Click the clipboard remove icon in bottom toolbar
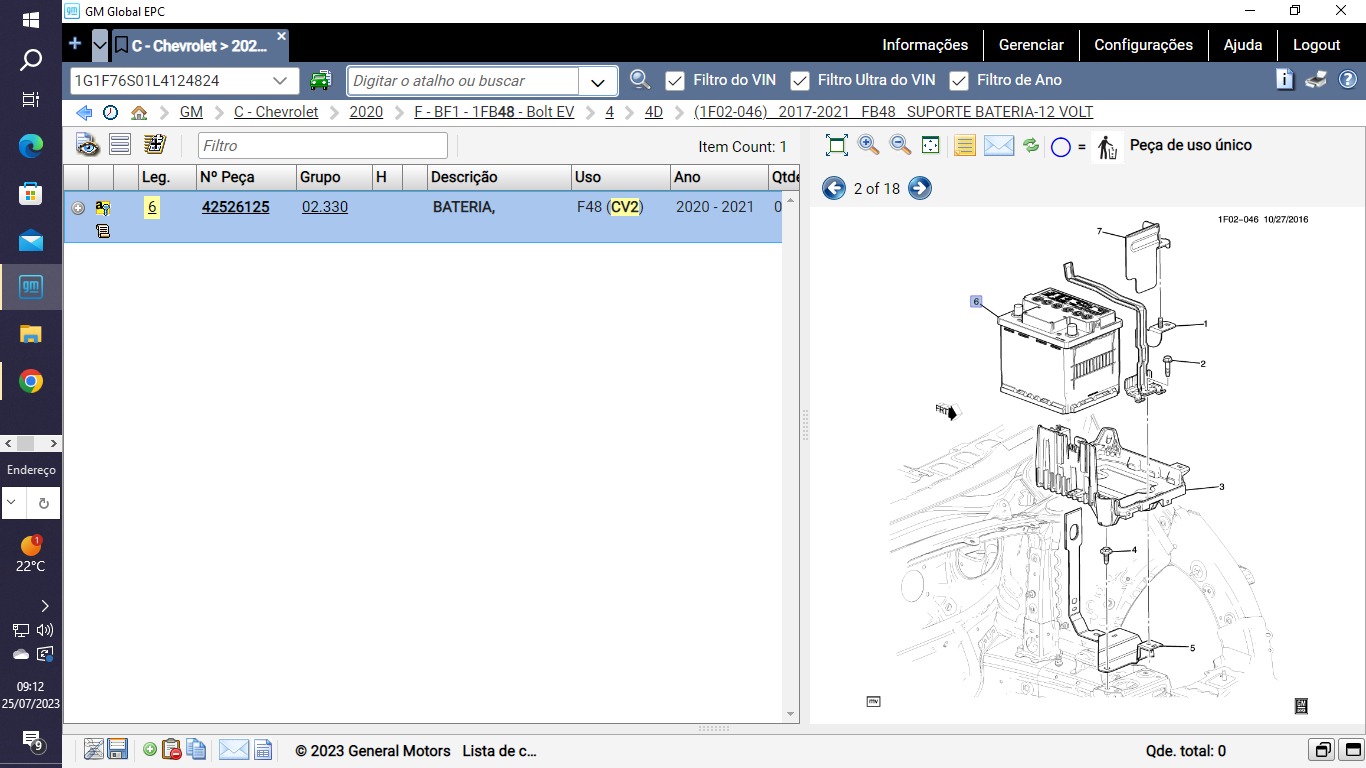Screen dimensions: 1366x768 [x=172, y=749]
